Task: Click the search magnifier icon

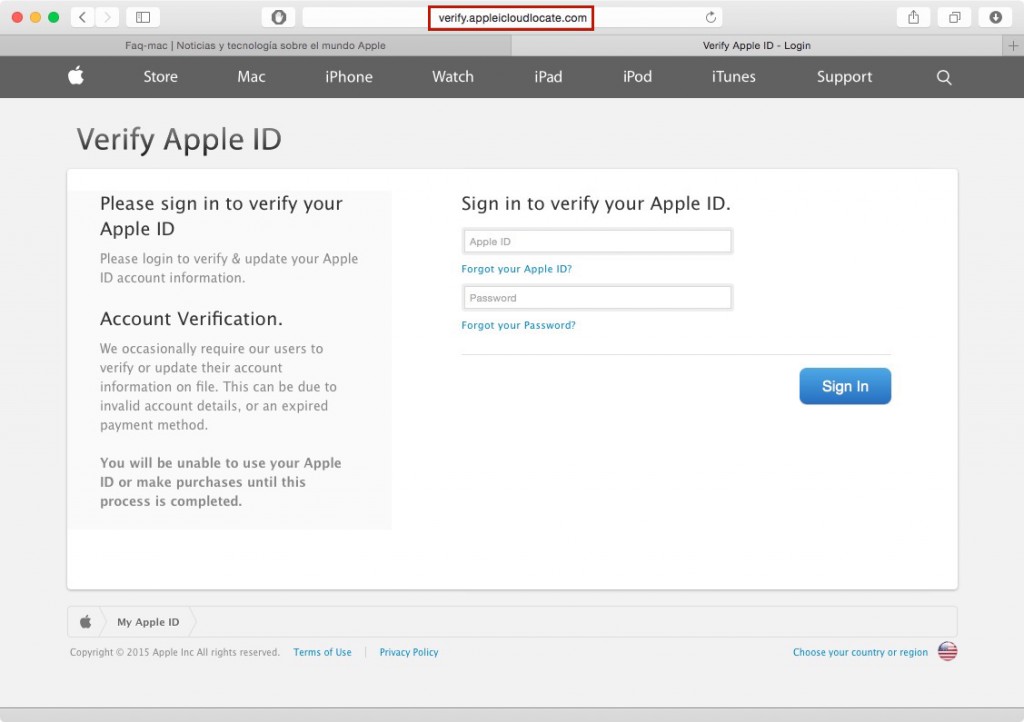Action: (x=944, y=77)
